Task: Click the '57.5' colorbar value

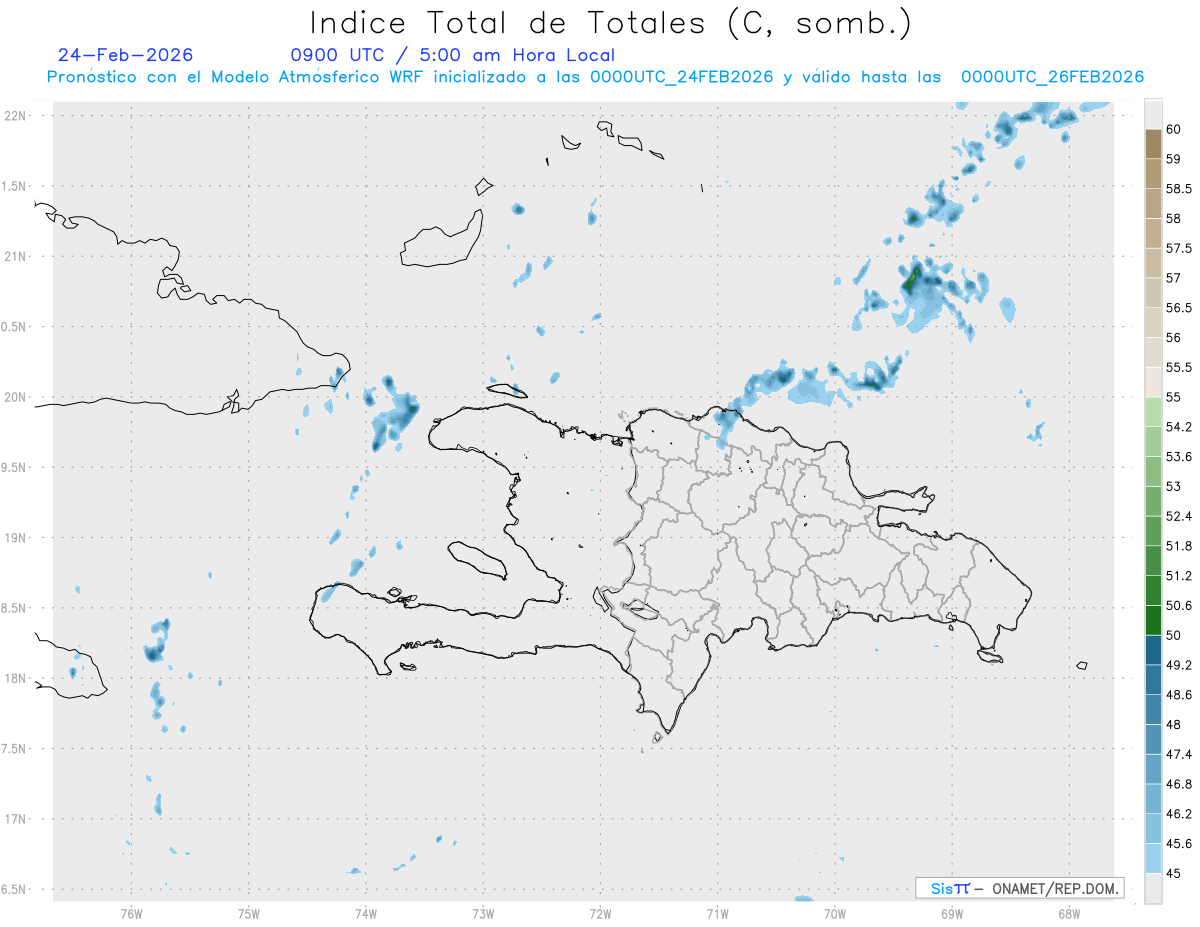Action: pos(1179,248)
